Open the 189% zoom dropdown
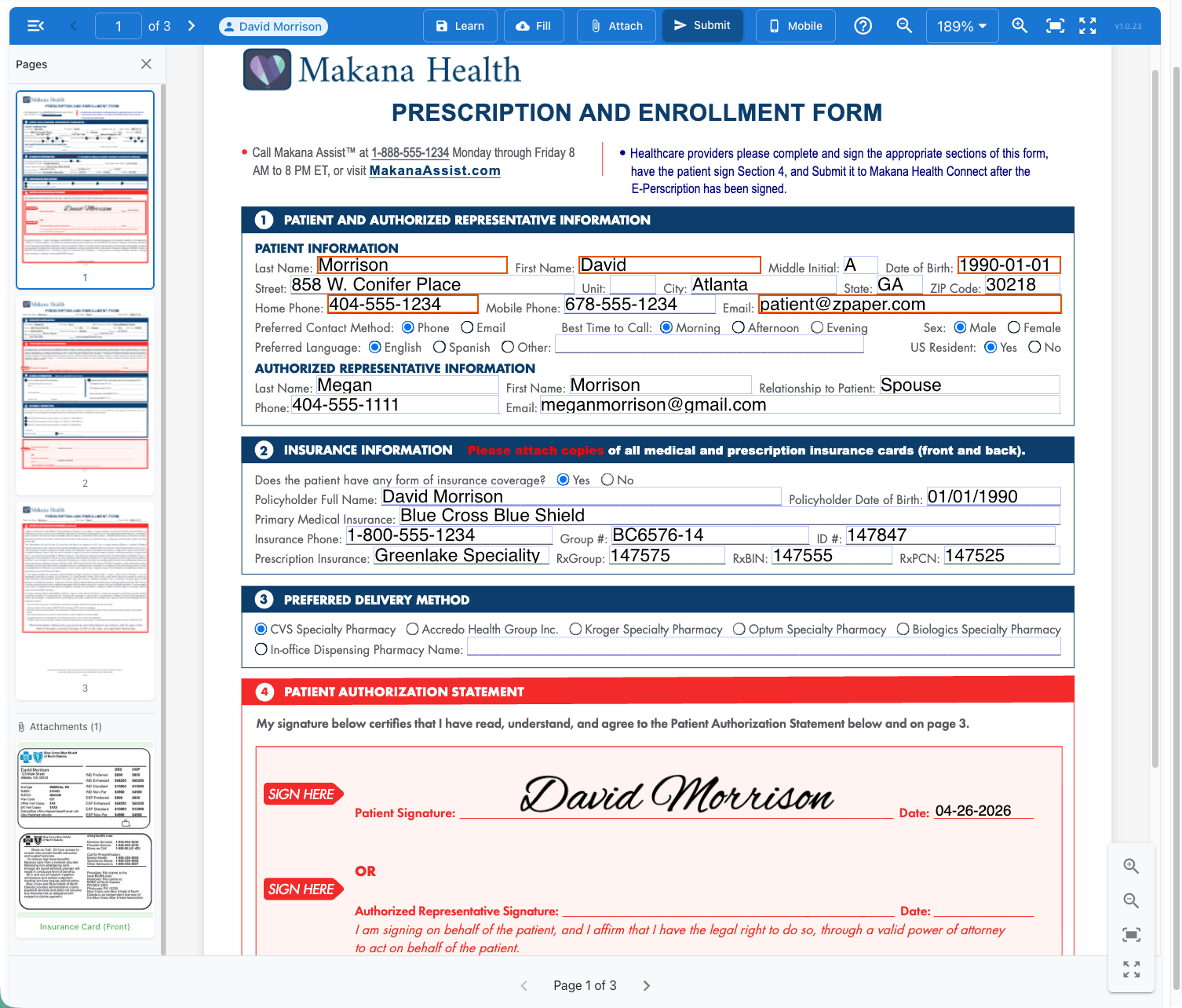The height and width of the screenshot is (1008, 1182). pos(962,26)
